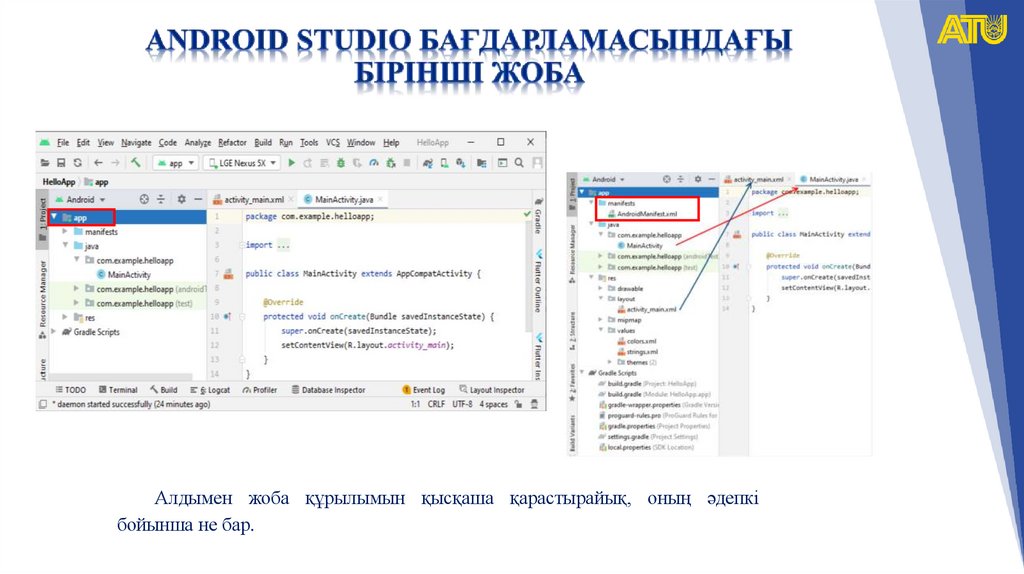Click the green Debug bug icon

point(340,163)
